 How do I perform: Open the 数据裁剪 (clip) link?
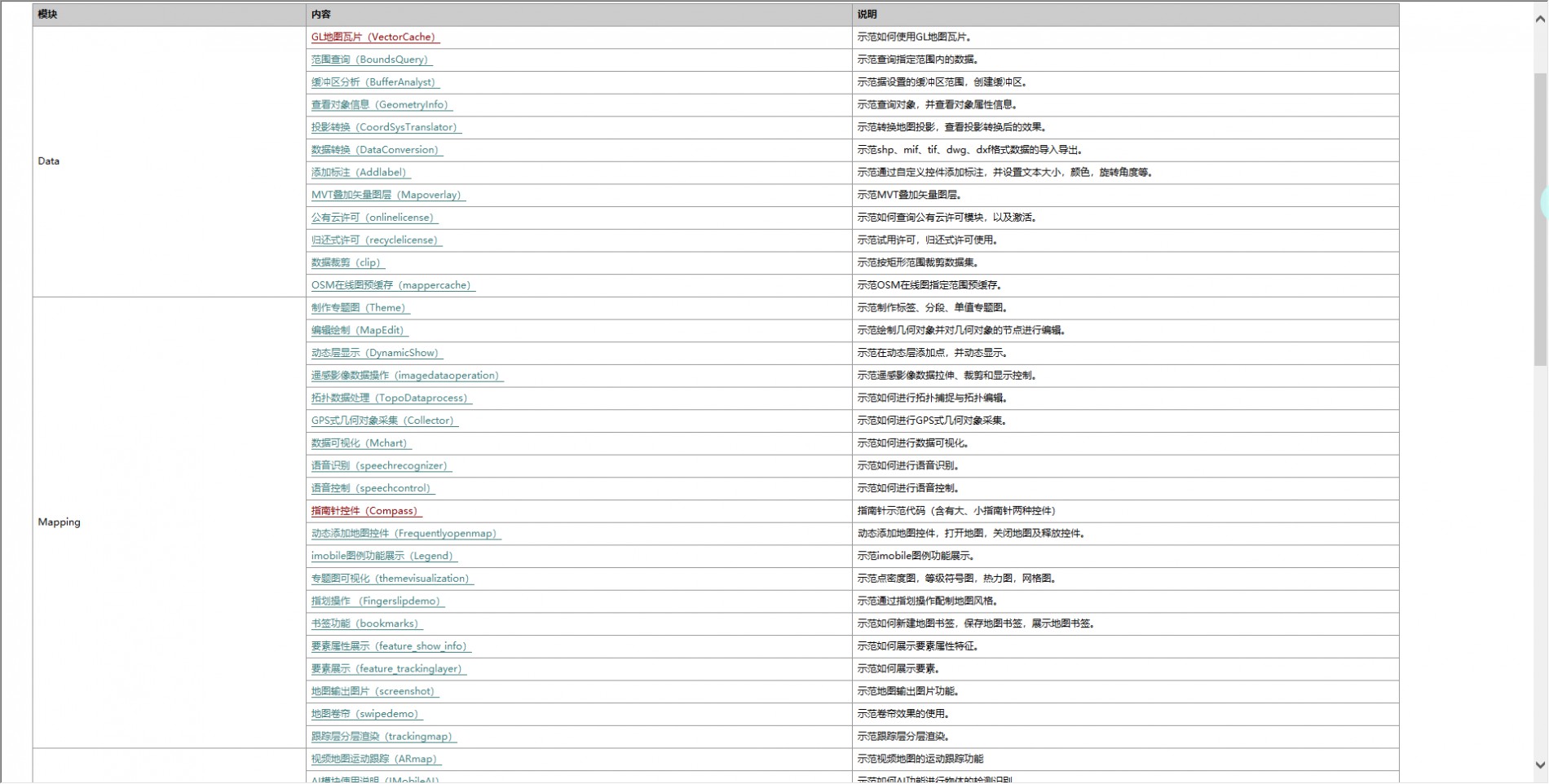pos(346,262)
